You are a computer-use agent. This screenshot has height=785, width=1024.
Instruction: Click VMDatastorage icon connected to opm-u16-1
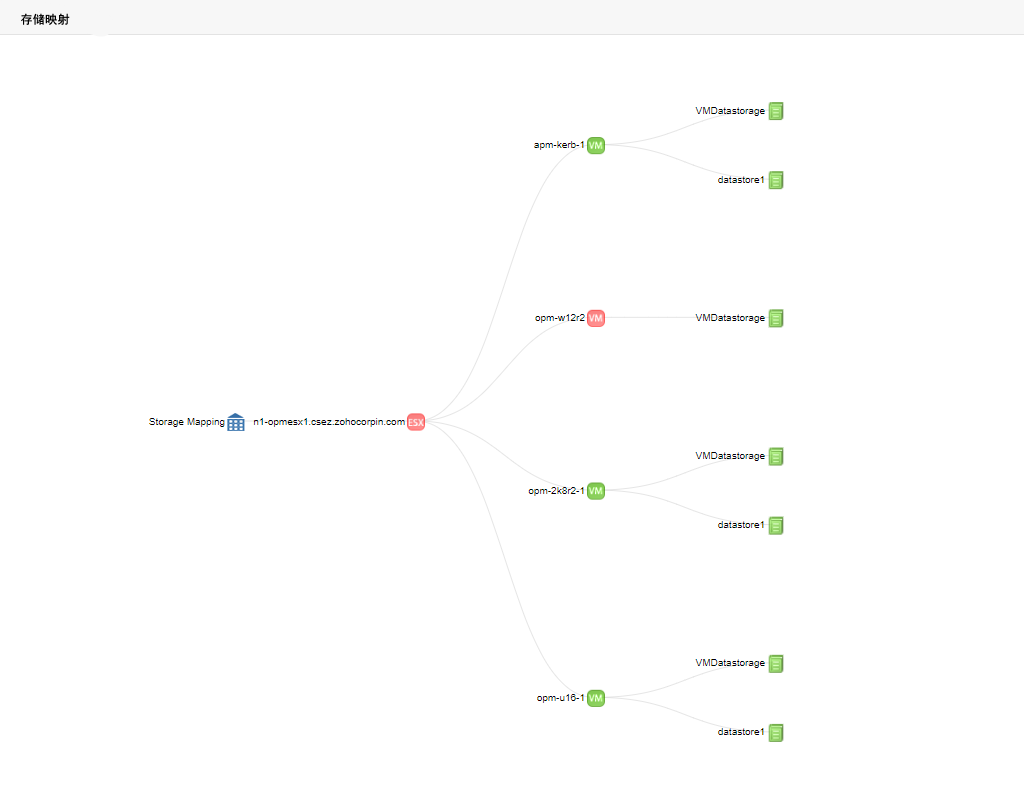776,663
